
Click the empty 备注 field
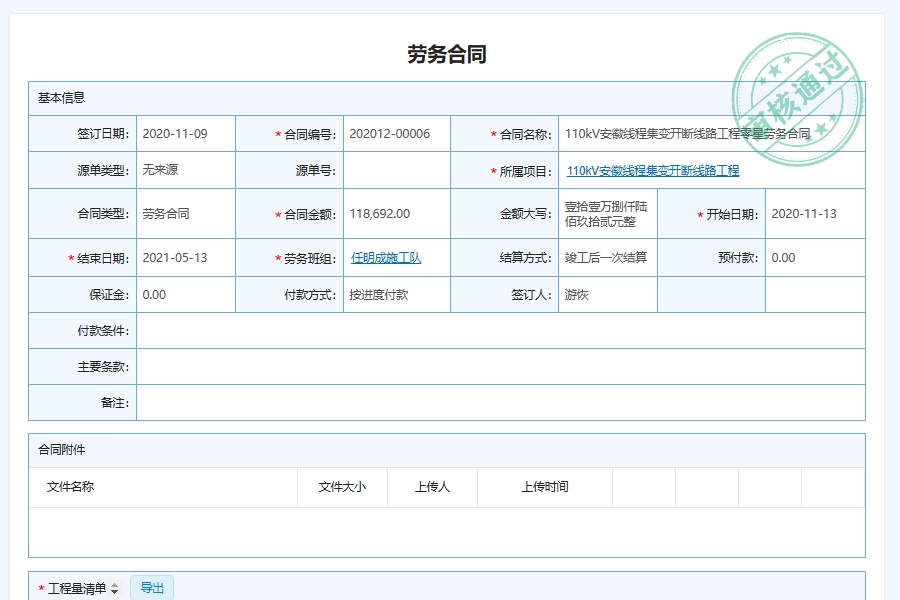coord(500,403)
